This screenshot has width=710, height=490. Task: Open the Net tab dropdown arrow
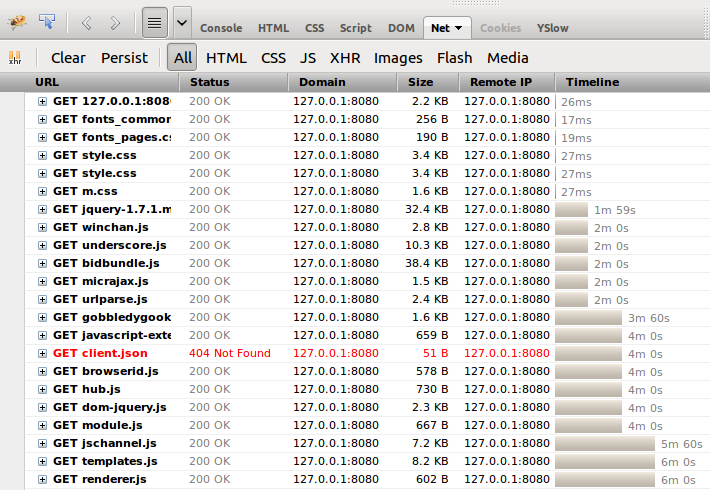[x=459, y=28]
